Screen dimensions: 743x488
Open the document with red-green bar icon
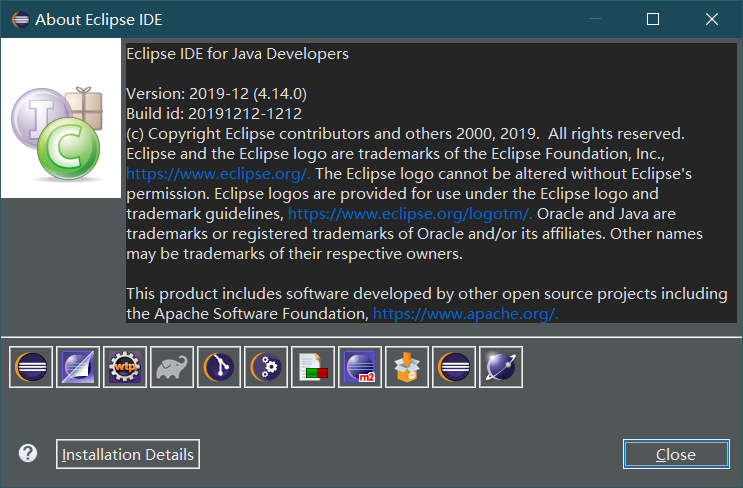[313, 367]
